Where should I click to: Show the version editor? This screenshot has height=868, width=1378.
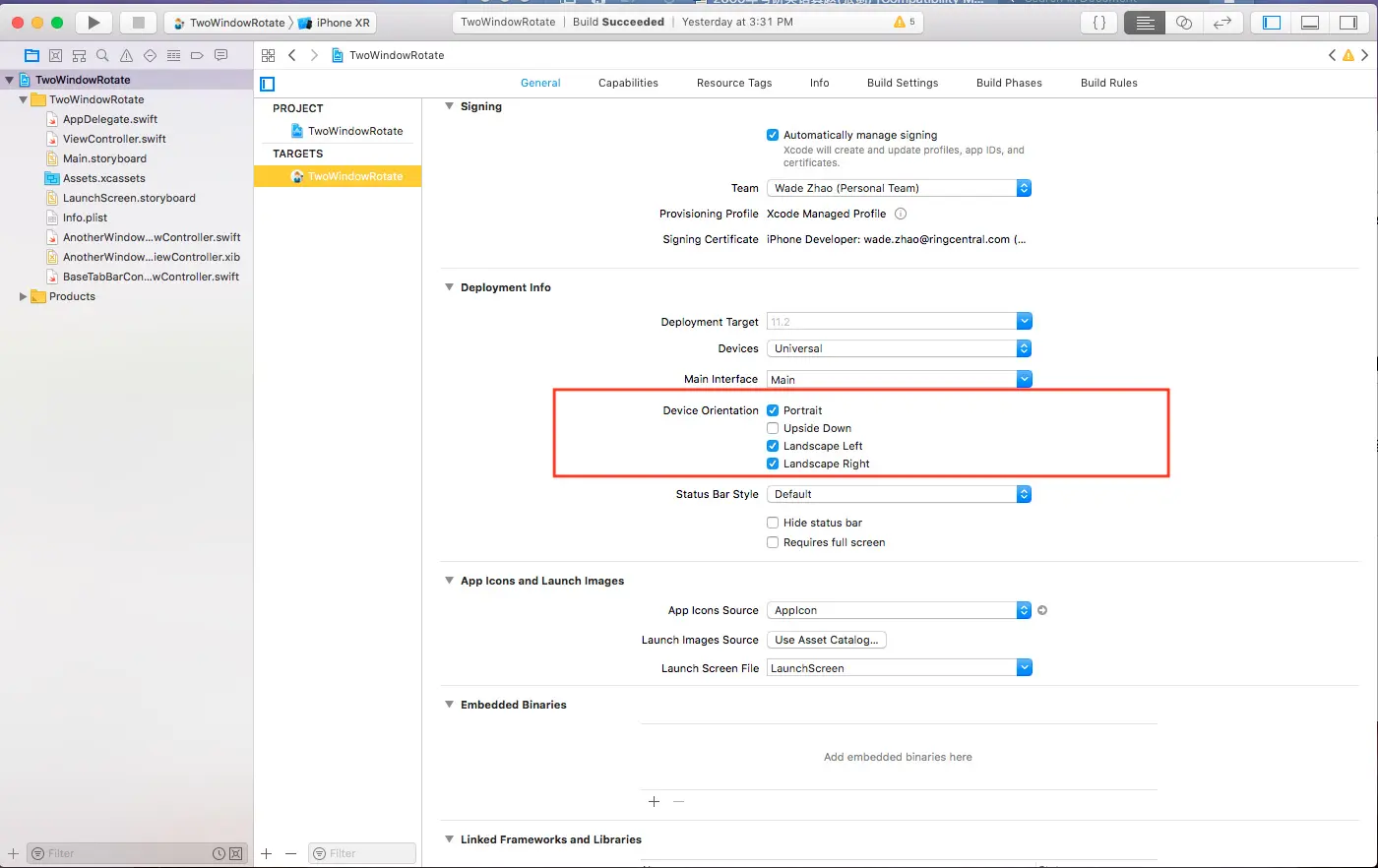(1222, 22)
